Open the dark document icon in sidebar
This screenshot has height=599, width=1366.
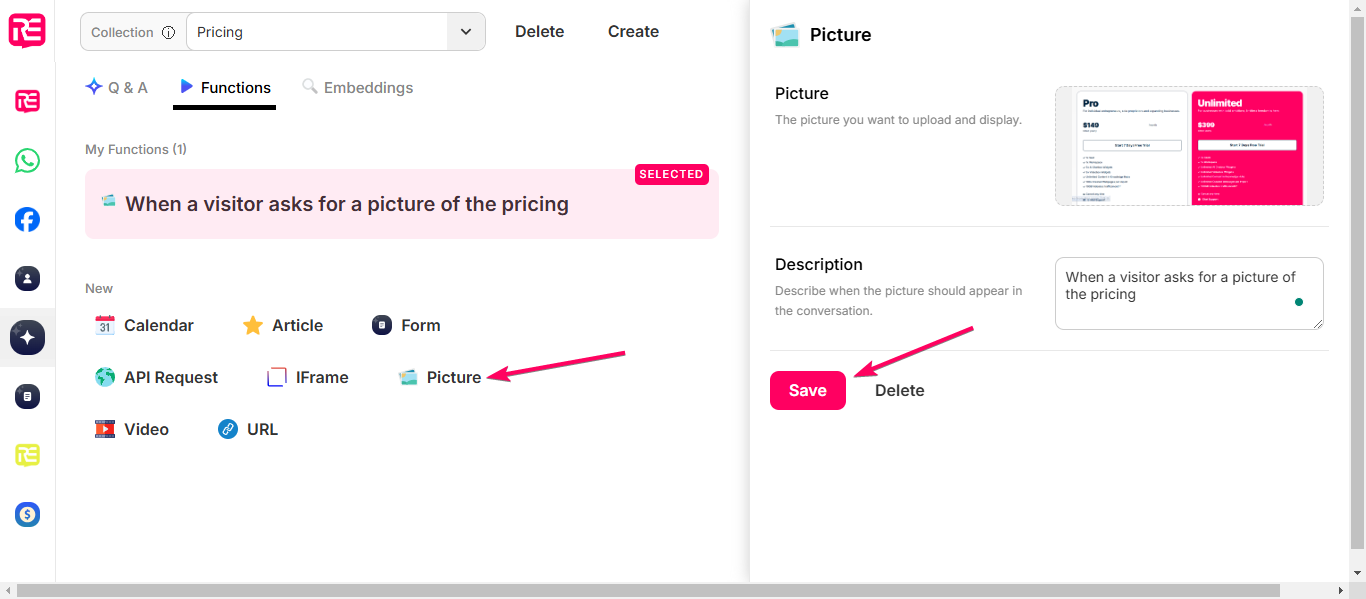(27, 397)
